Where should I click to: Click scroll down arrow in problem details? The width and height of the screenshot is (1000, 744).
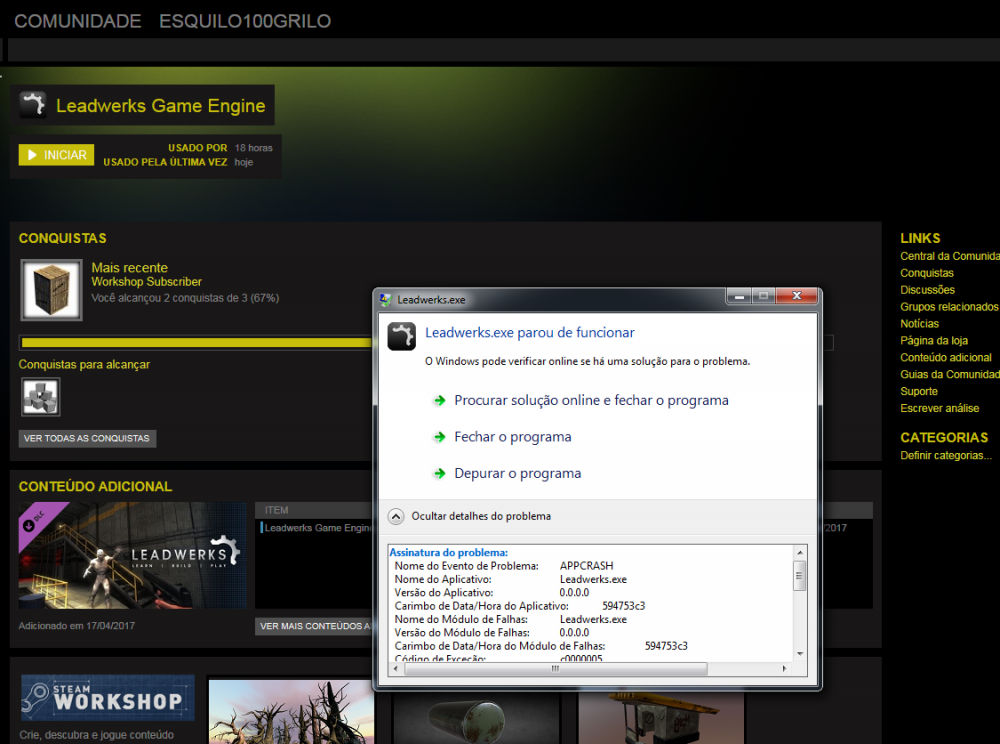pyautogui.click(x=800, y=654)
